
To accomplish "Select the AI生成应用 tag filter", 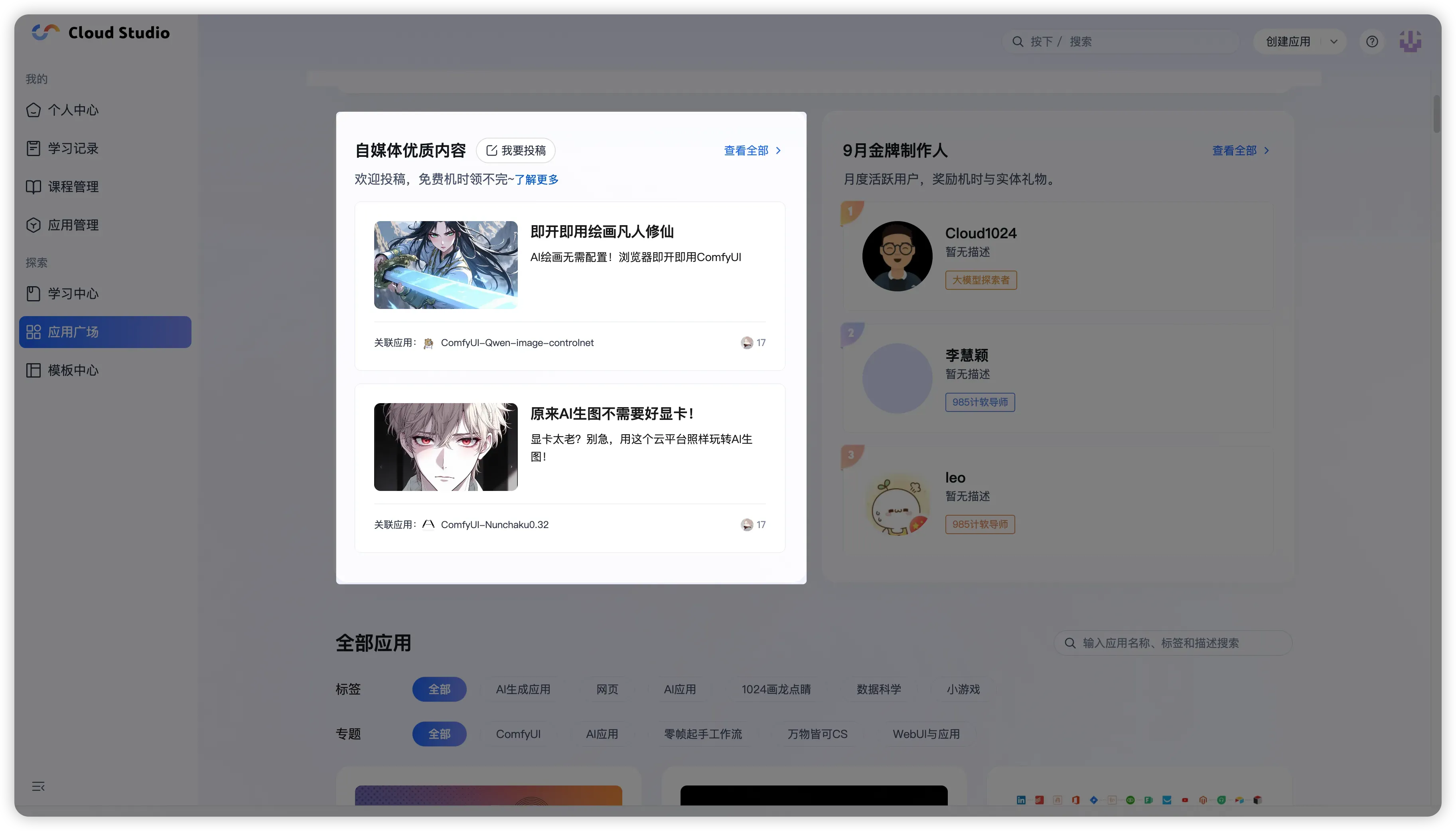I will point(523,689).
